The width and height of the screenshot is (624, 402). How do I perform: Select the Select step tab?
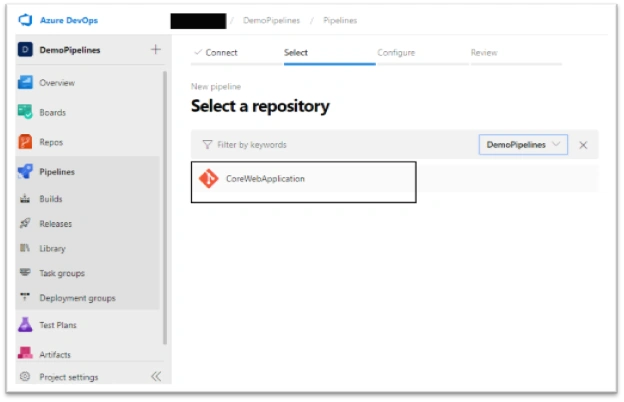[x=296, y=53]
